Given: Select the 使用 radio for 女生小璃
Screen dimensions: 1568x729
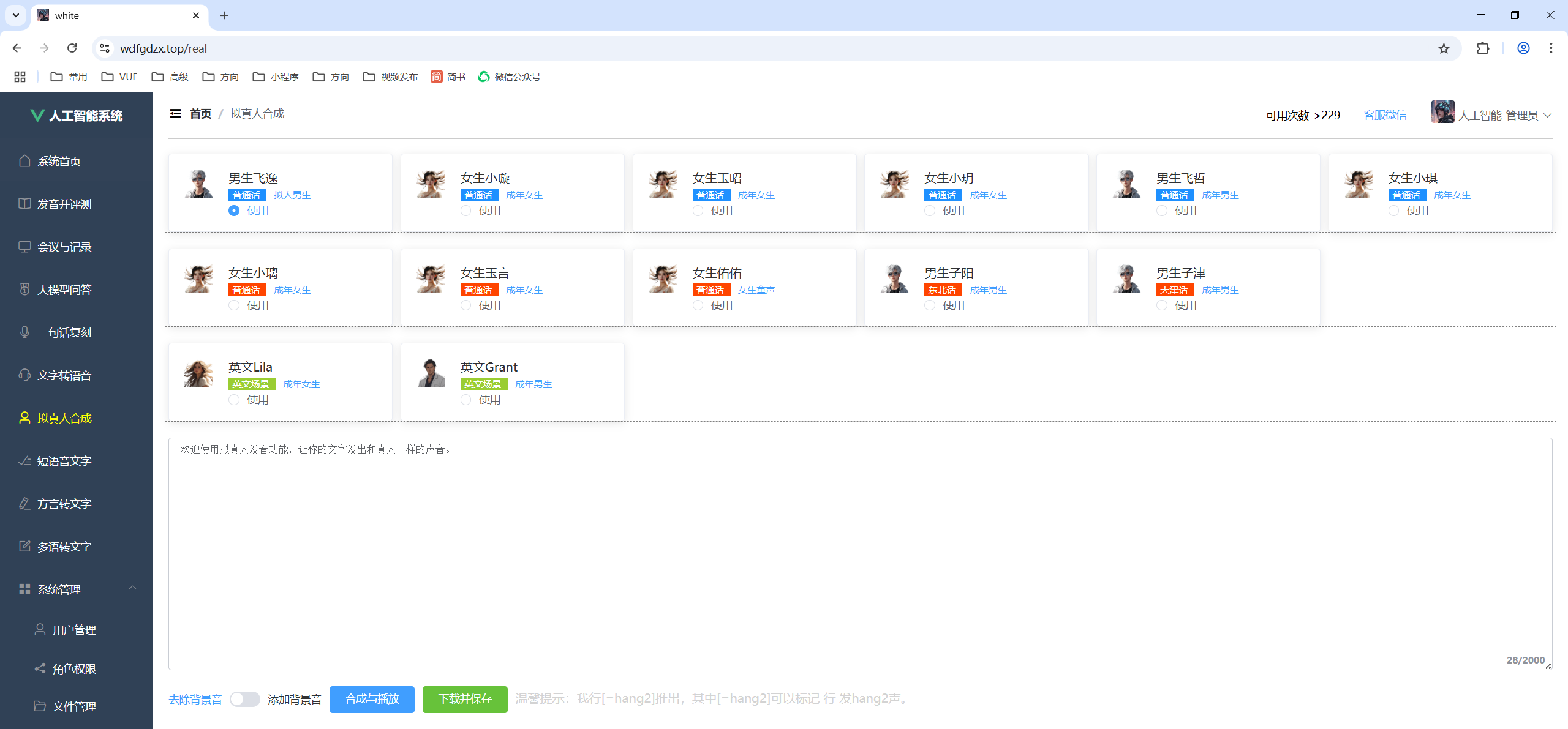Looking at the screenshot, I should click(x=234, y=305).
